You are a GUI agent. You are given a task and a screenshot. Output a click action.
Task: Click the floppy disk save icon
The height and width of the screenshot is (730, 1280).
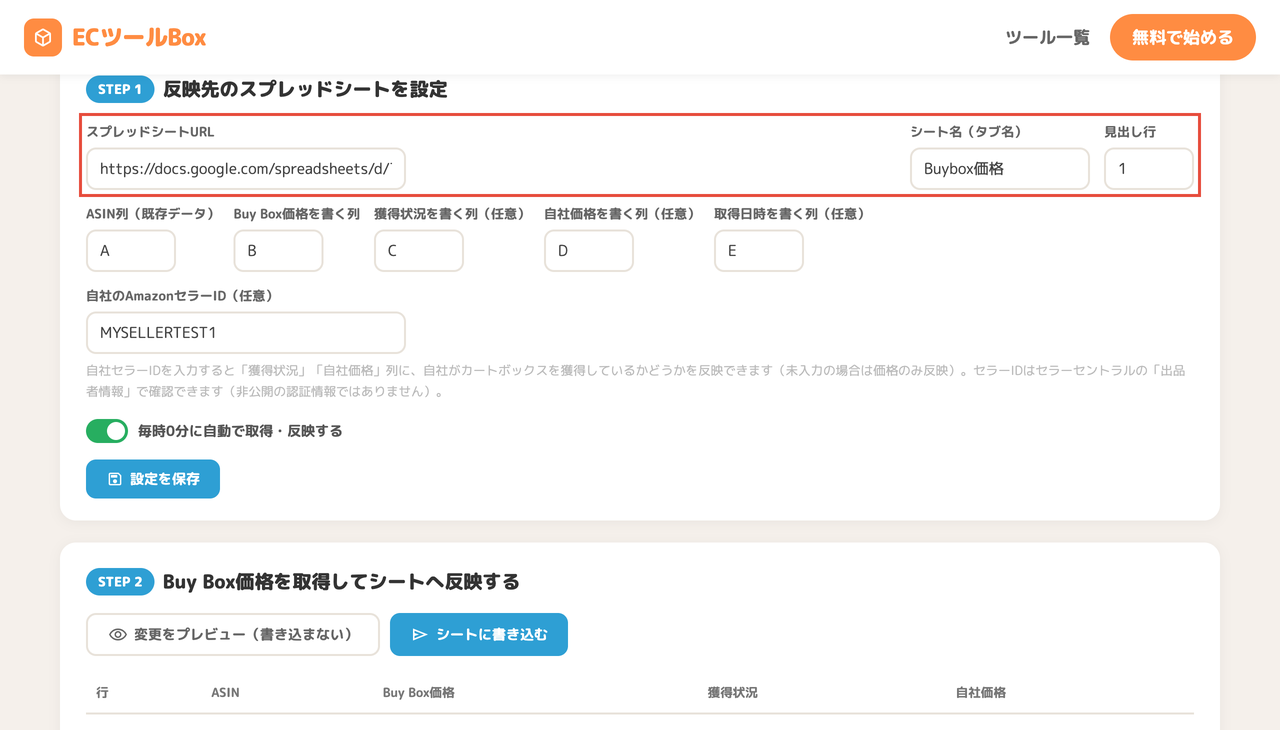(115, 479)
